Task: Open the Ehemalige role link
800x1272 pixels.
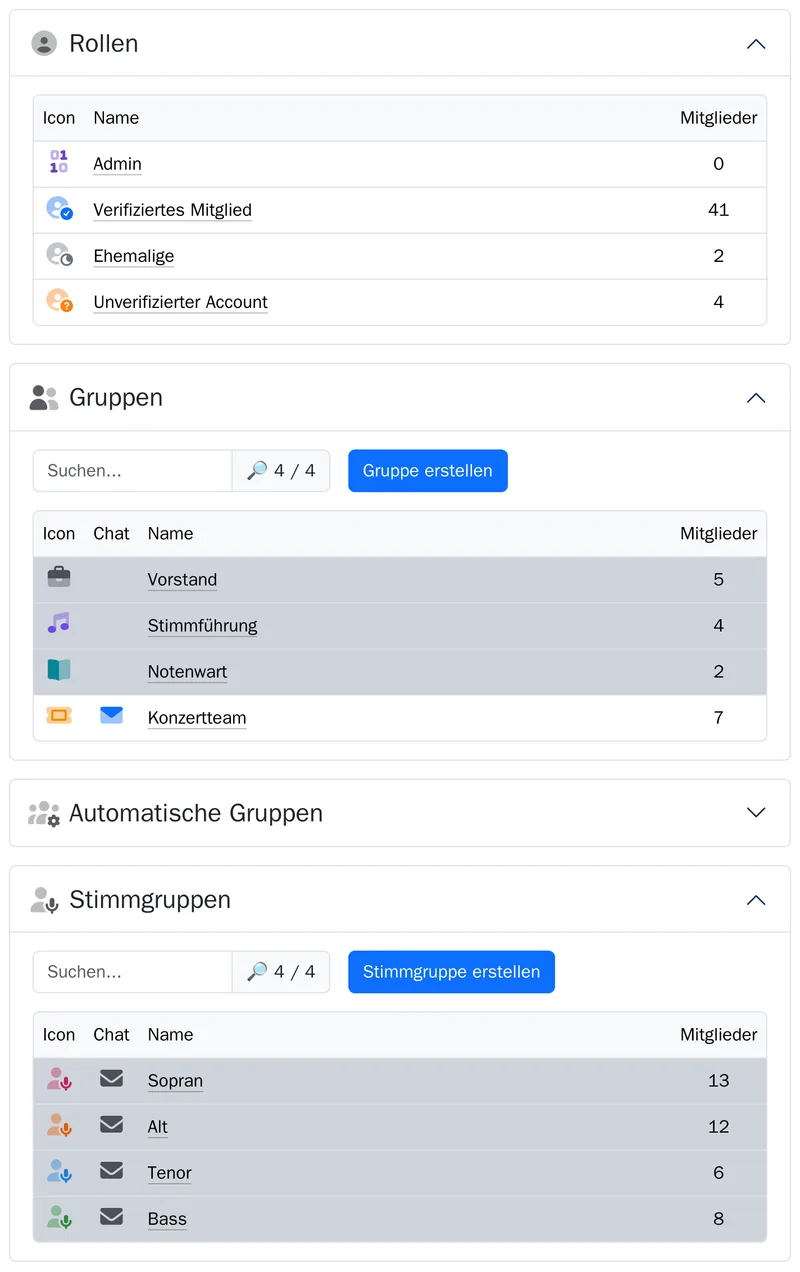Action: pos(134,256)
